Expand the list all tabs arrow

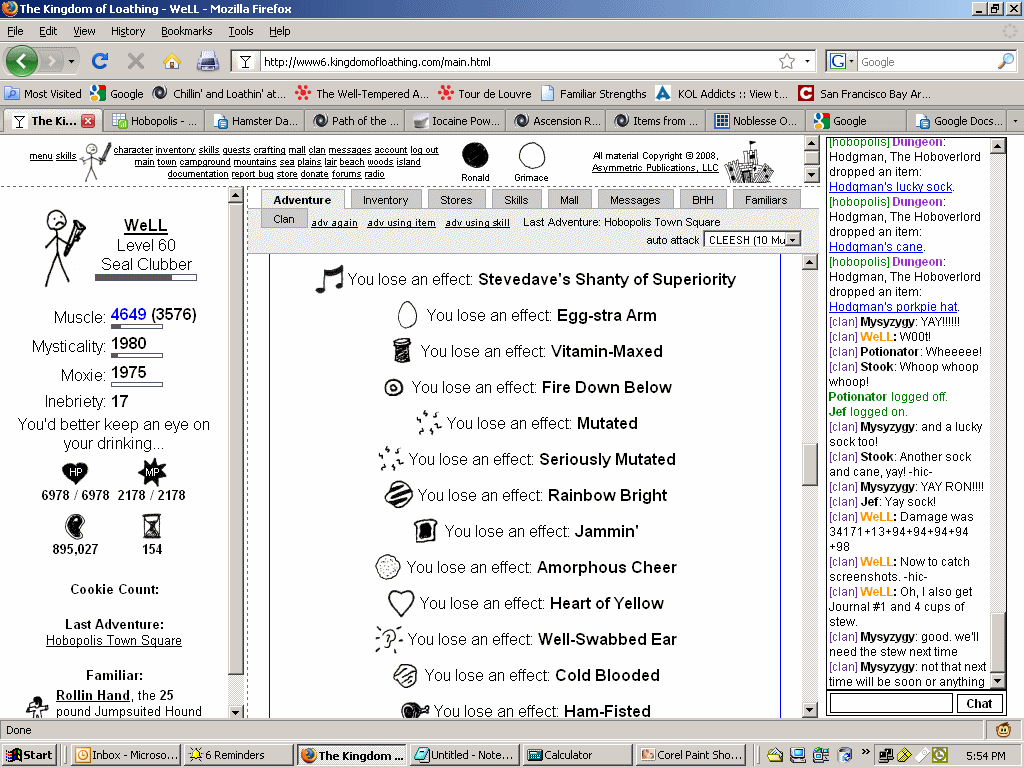coord(1015,121)
